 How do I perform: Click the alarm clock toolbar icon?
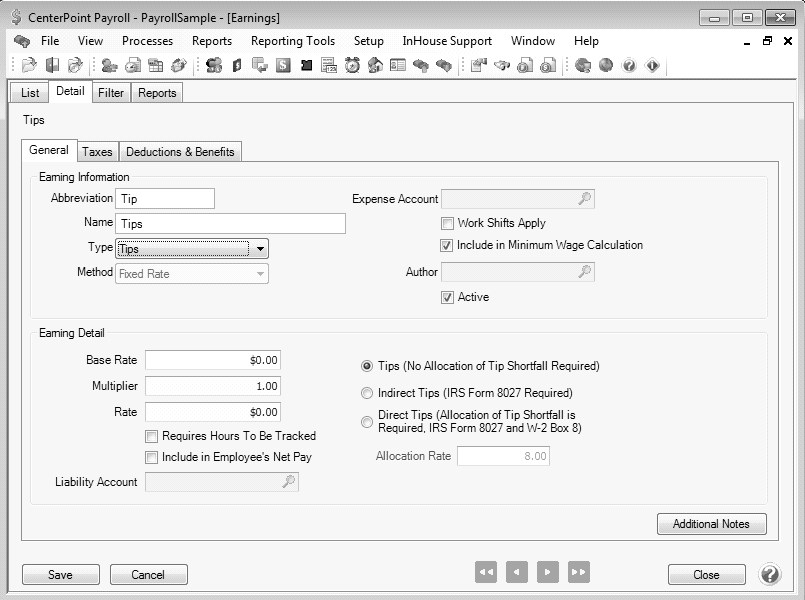352,66
